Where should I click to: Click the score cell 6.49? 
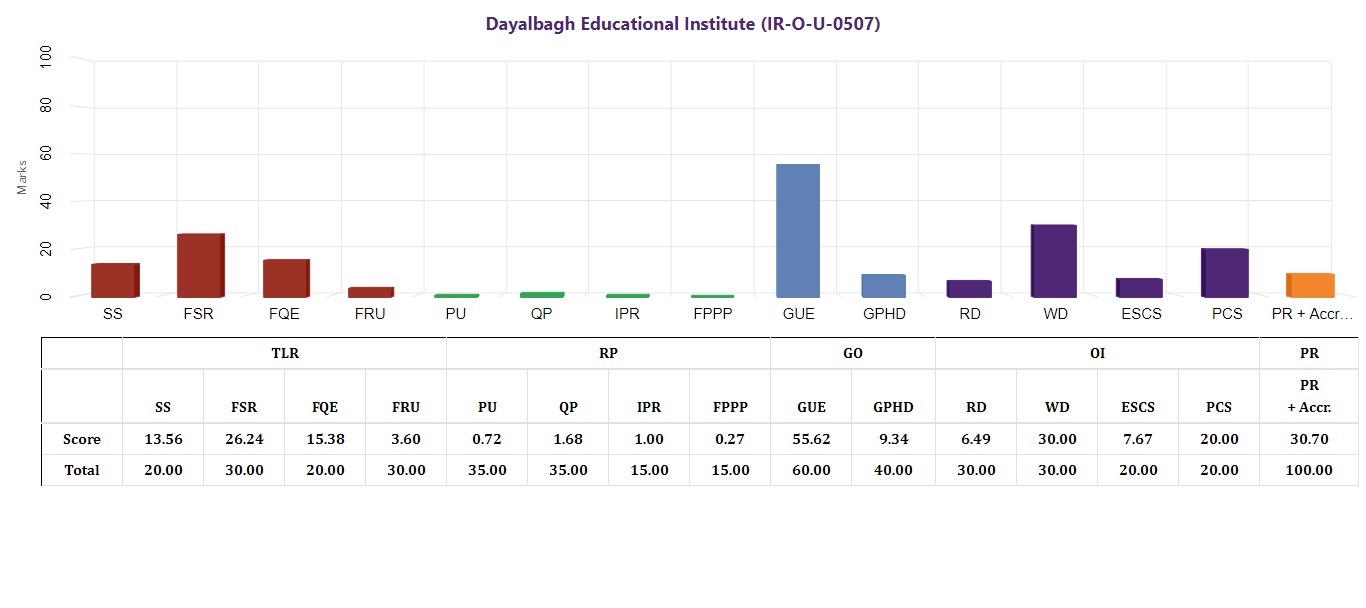coord(976,439)
